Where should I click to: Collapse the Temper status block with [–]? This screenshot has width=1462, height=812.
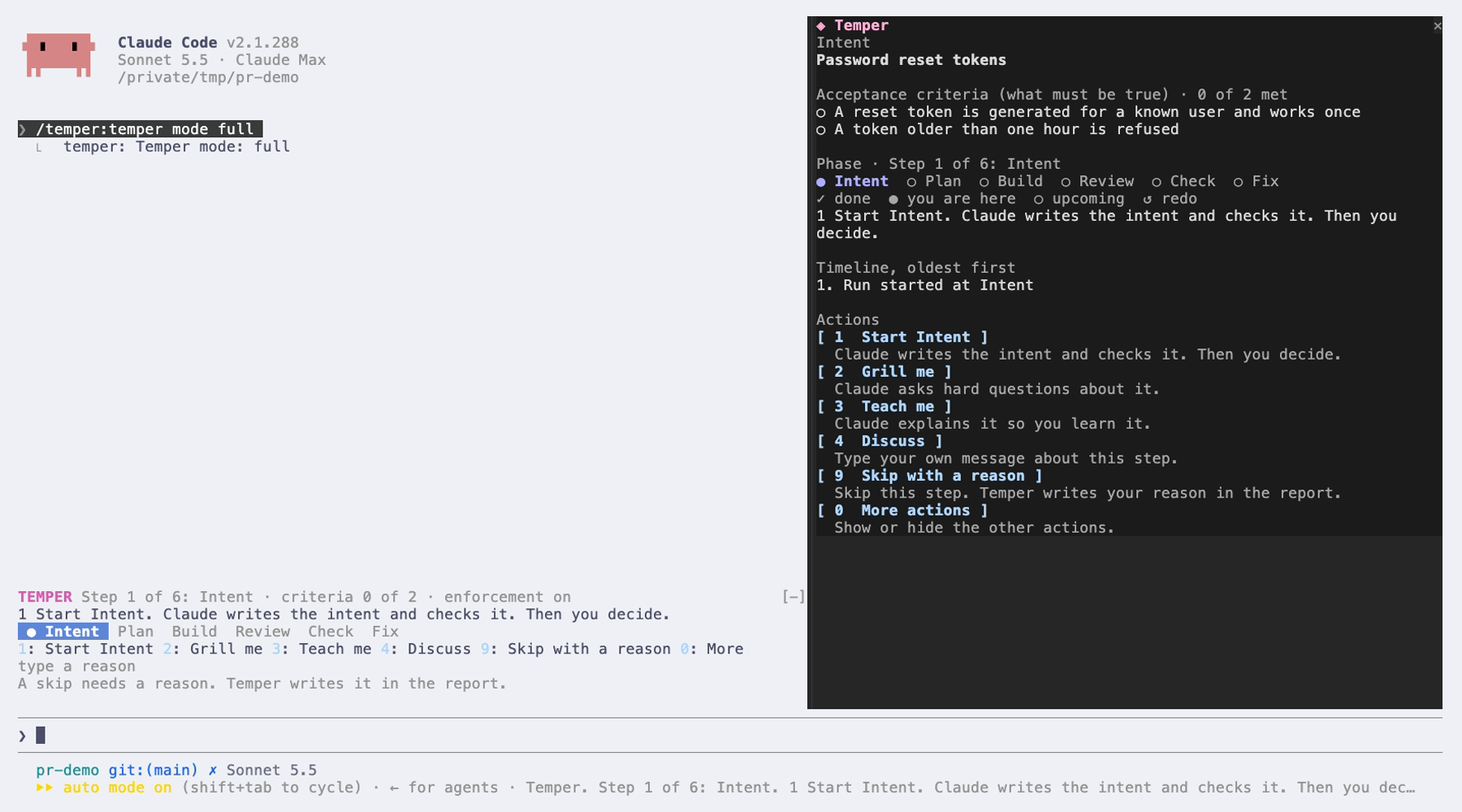[x=793, y=597]
